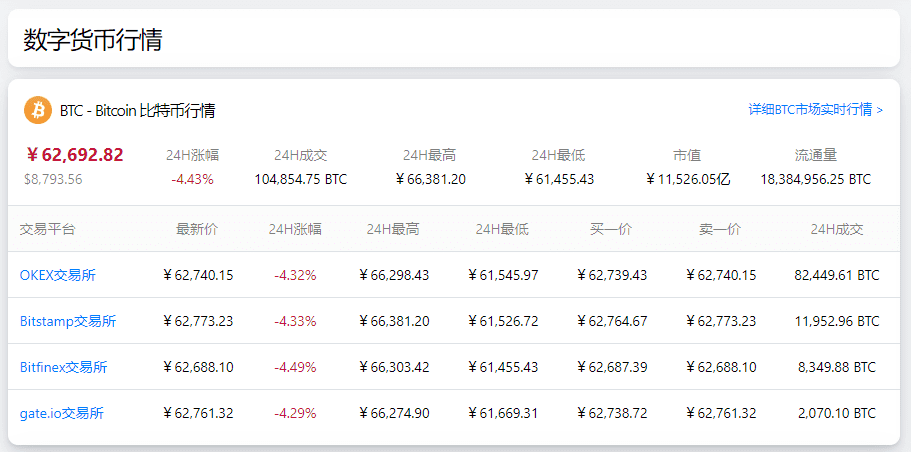911x452 pixels.
Task: Click the orange Bitcoin logo icon
Action: tap(38, 110)
